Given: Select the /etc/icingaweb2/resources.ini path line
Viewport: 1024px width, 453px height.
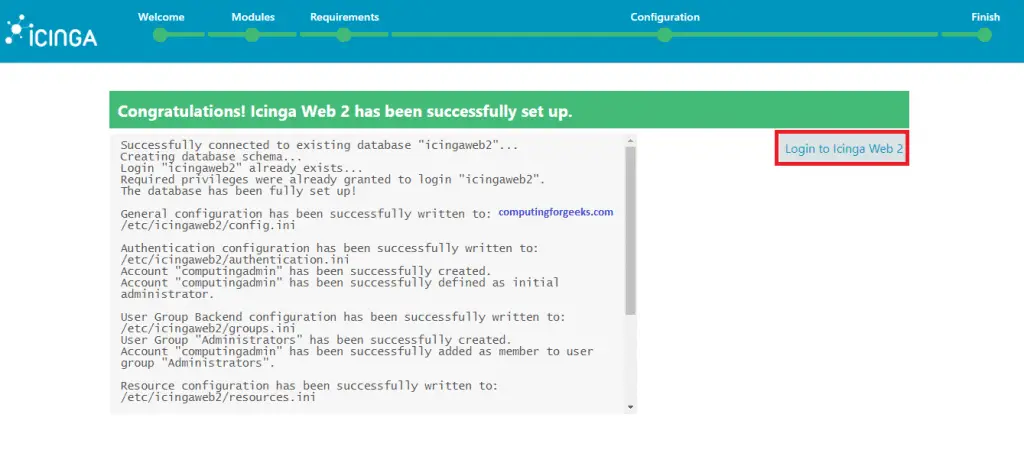Looking at the screenshot, I should [x=218, y=397].
